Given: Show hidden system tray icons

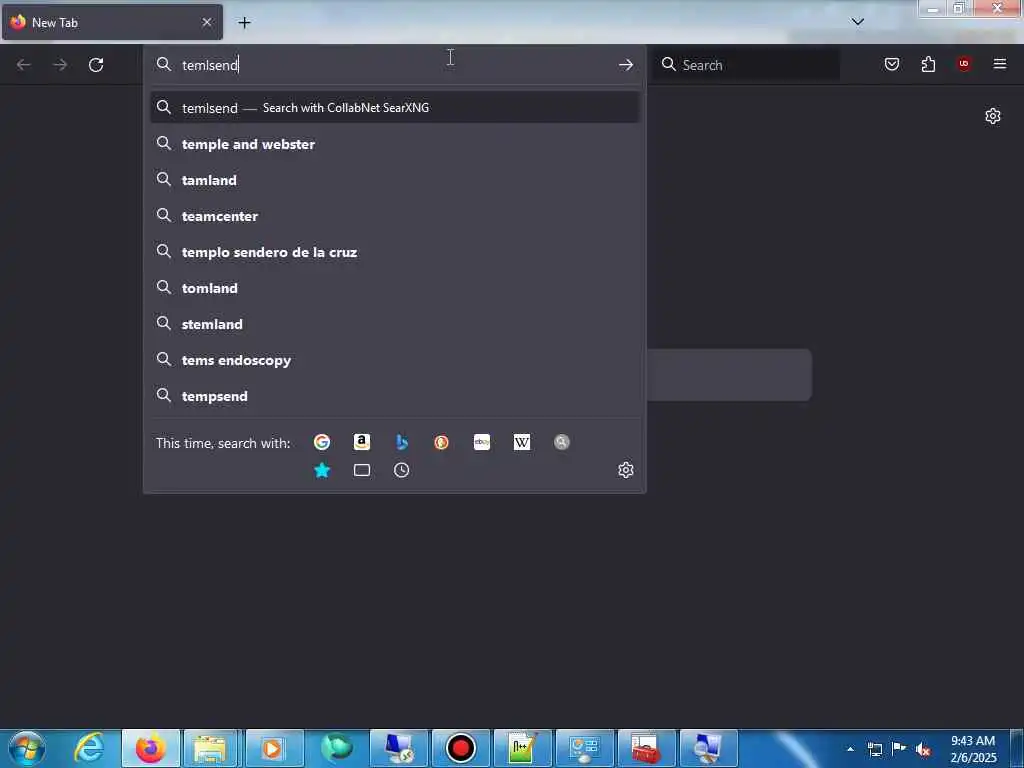Looking at the screenshot, I should click(x=850, y=749).
